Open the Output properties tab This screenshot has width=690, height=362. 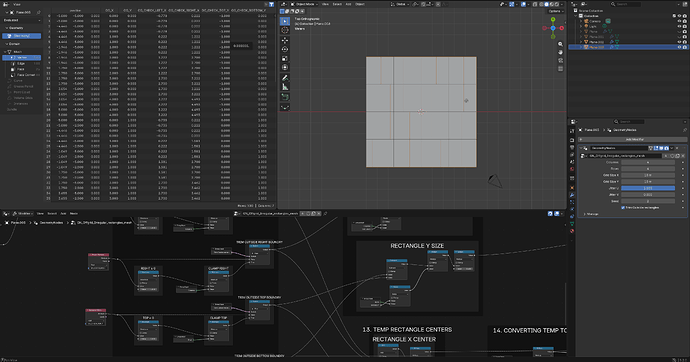[x=572, y=148]
